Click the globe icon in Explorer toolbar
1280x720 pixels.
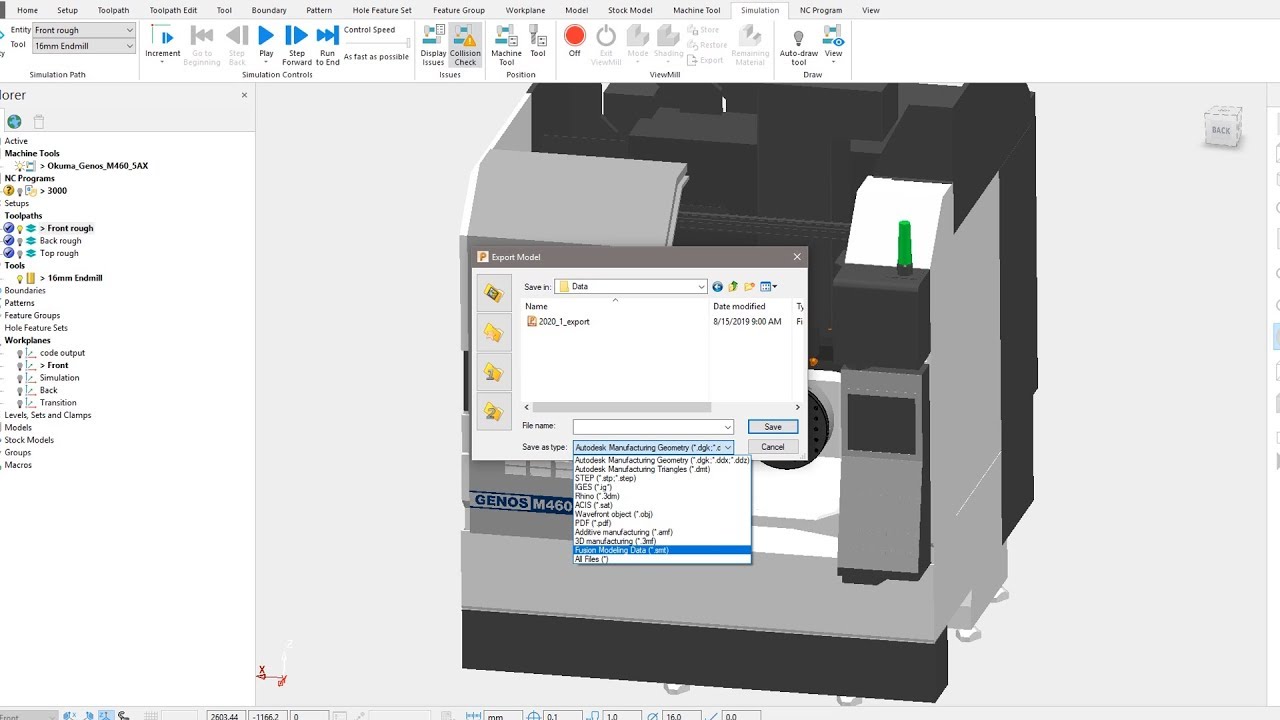point(14,122)
